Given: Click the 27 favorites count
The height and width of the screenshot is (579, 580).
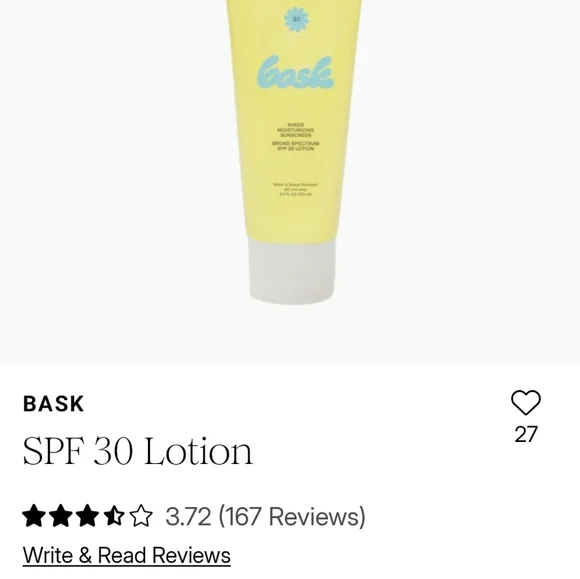Looking at the screenshot, I should 526,434.
